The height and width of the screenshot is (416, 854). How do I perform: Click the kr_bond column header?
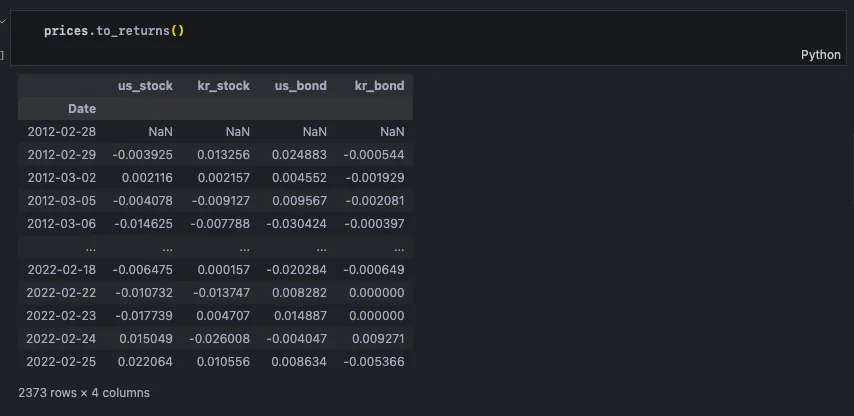point(379,86)
